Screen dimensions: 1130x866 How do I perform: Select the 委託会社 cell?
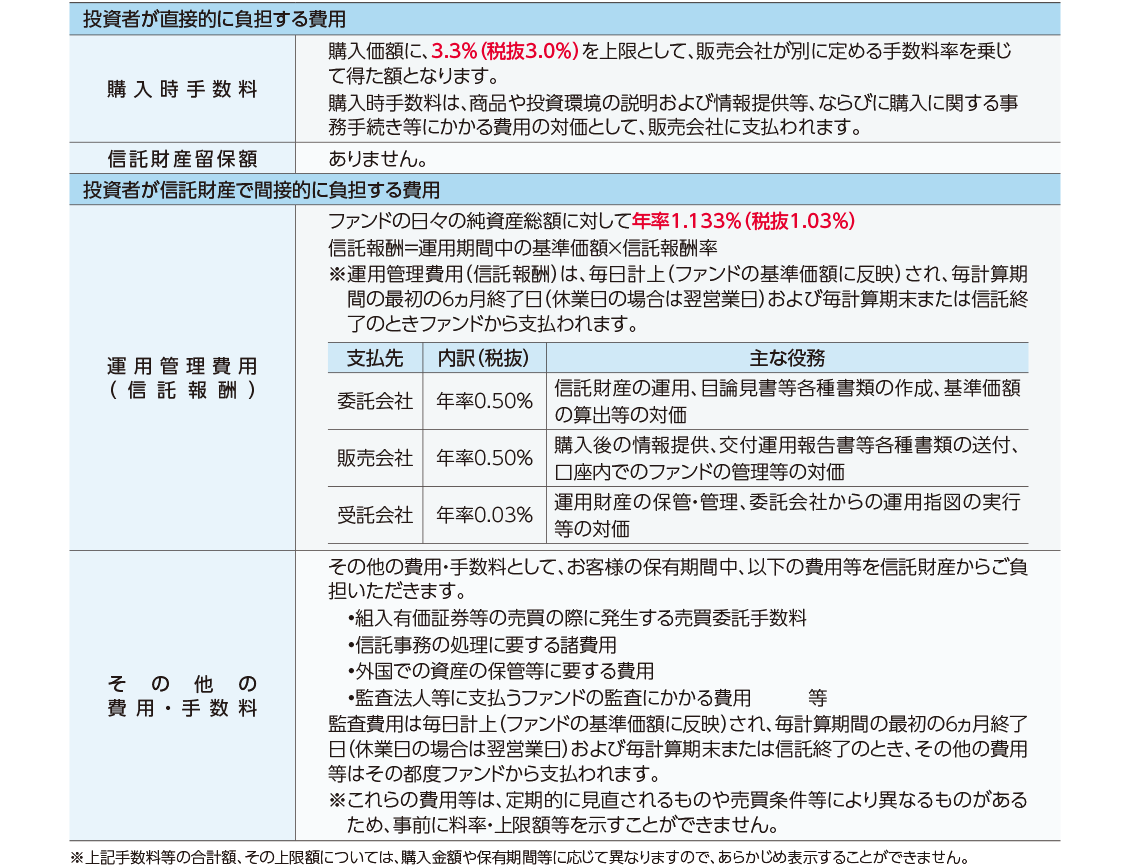(x=375, y=401)
